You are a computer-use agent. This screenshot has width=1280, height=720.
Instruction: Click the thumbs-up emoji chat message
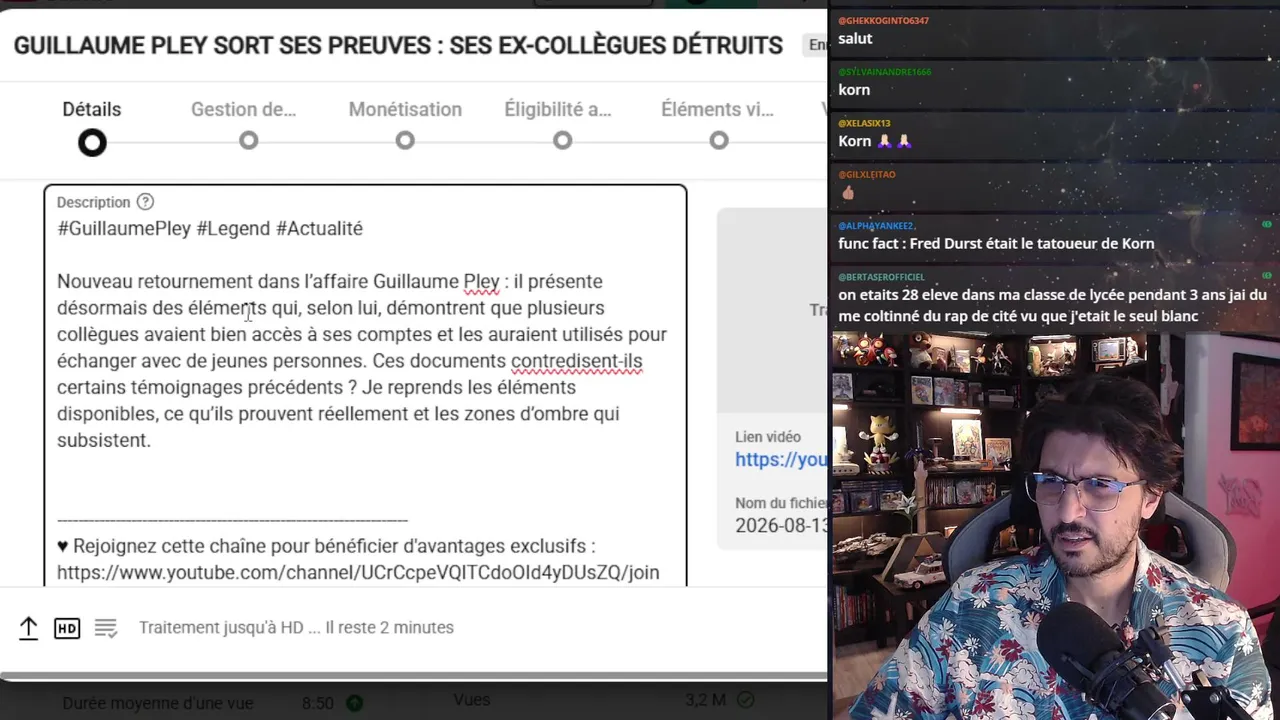(847, 193)
